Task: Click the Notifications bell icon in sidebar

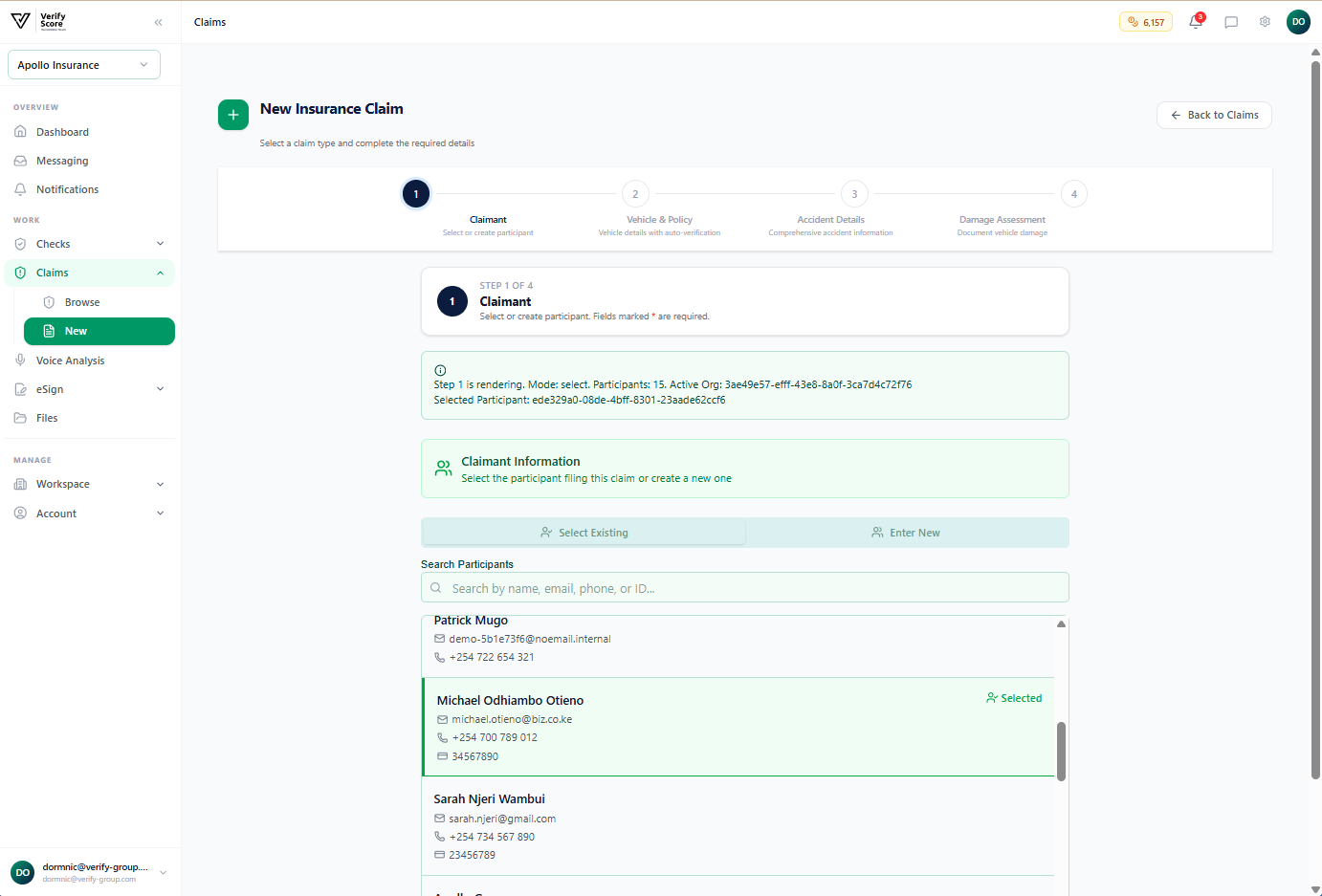Action: coord(20,189)
